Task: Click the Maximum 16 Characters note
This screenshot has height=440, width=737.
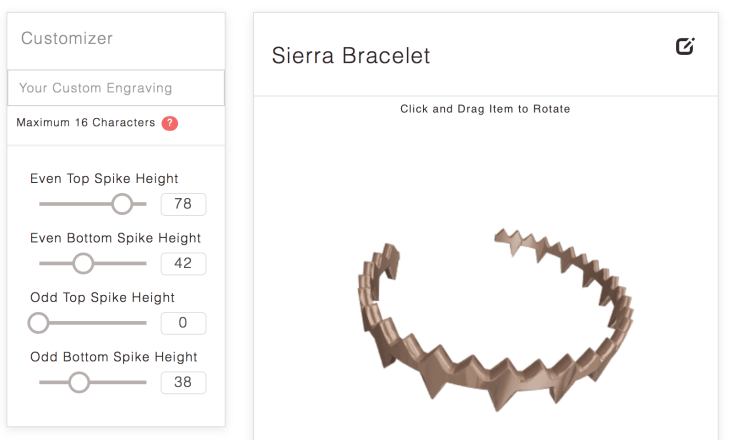Action: coord(86,123)
